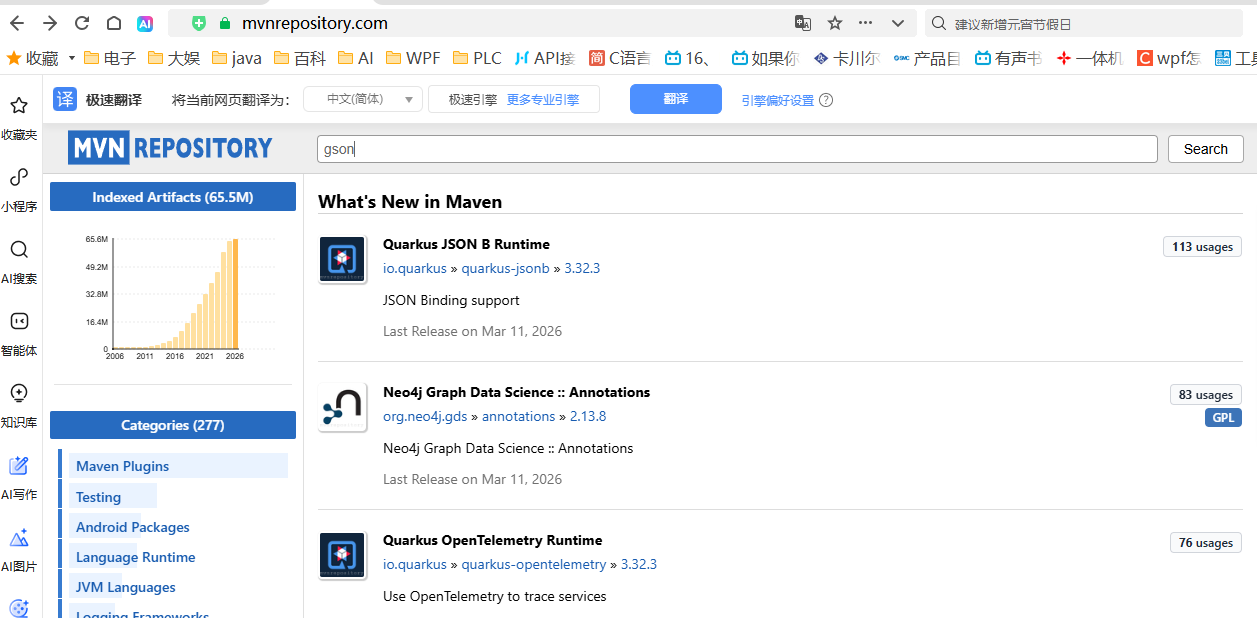Open the WPF bookmark folder

413,58
